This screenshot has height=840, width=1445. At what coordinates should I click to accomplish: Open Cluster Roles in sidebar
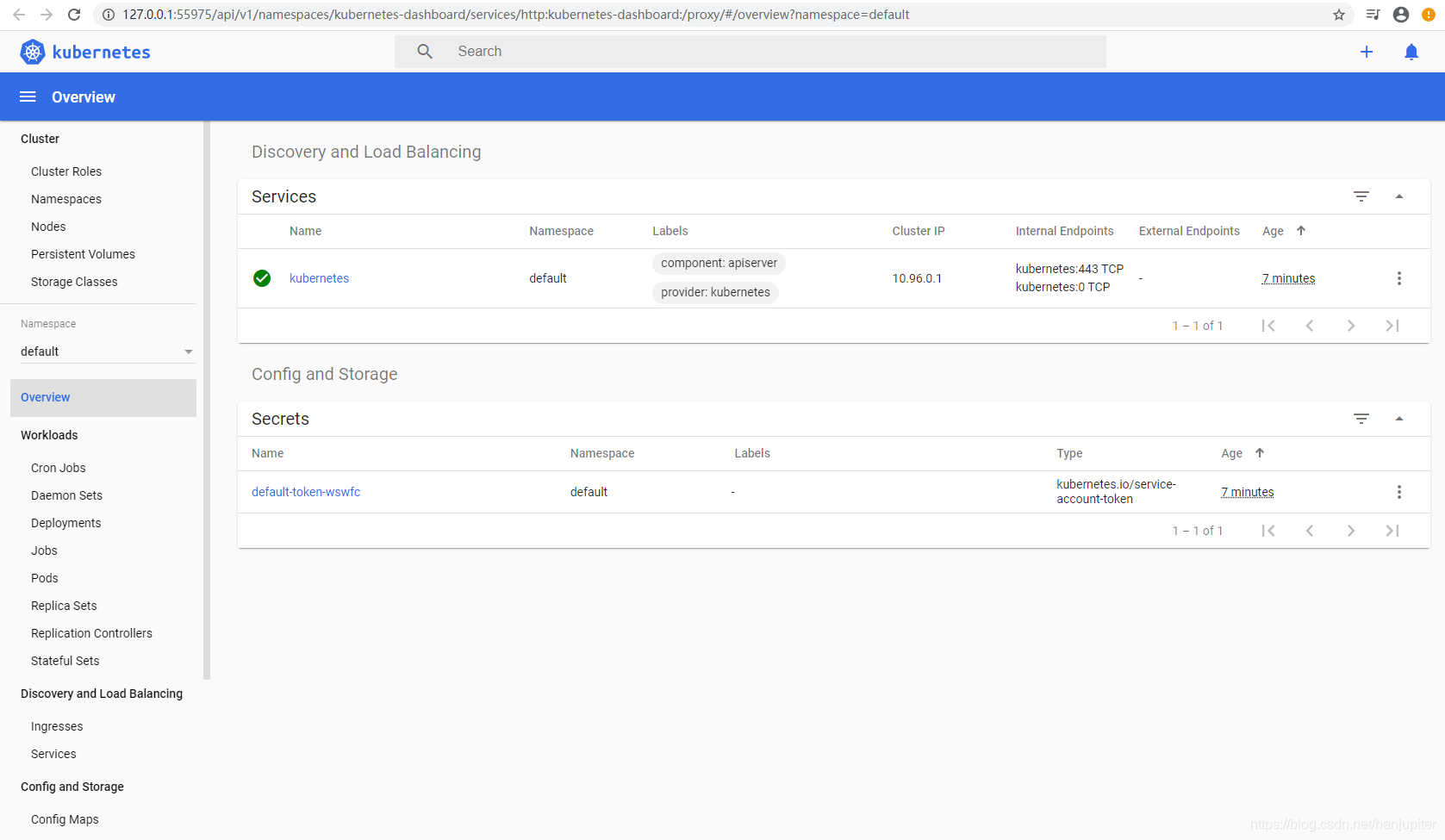pos(66,171)
